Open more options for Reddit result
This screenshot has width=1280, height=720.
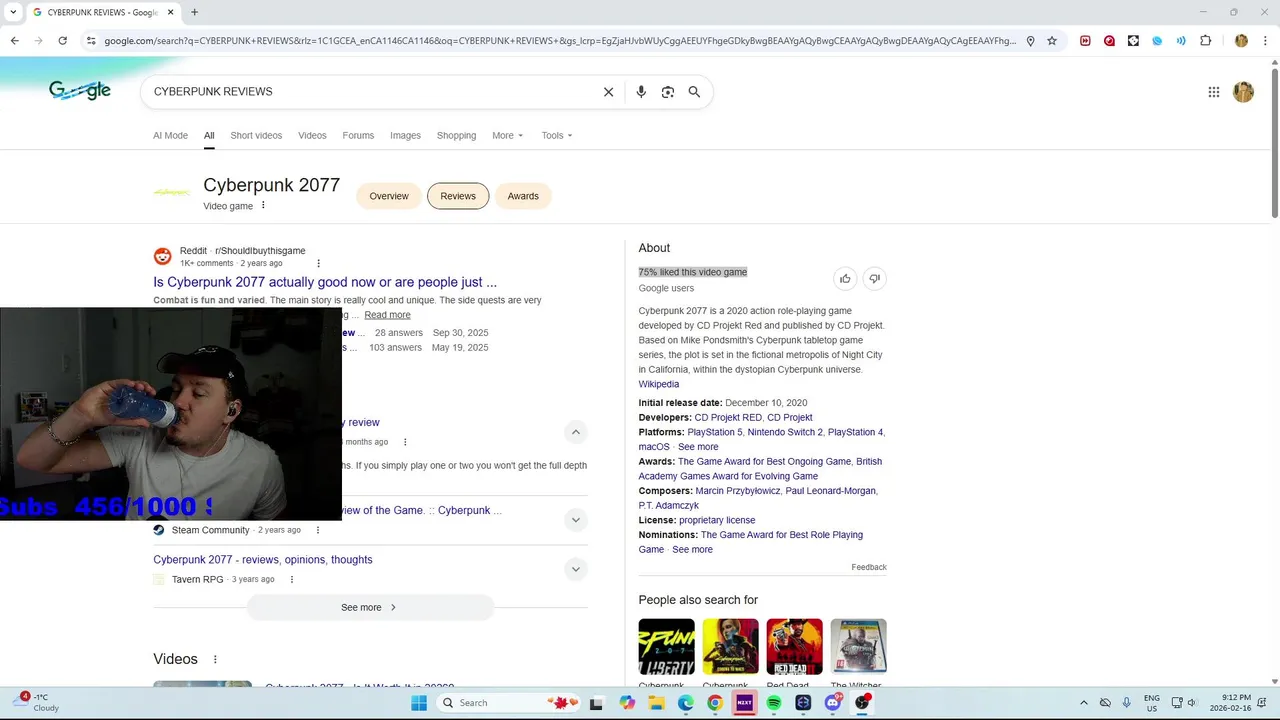(x=318, y=264)
